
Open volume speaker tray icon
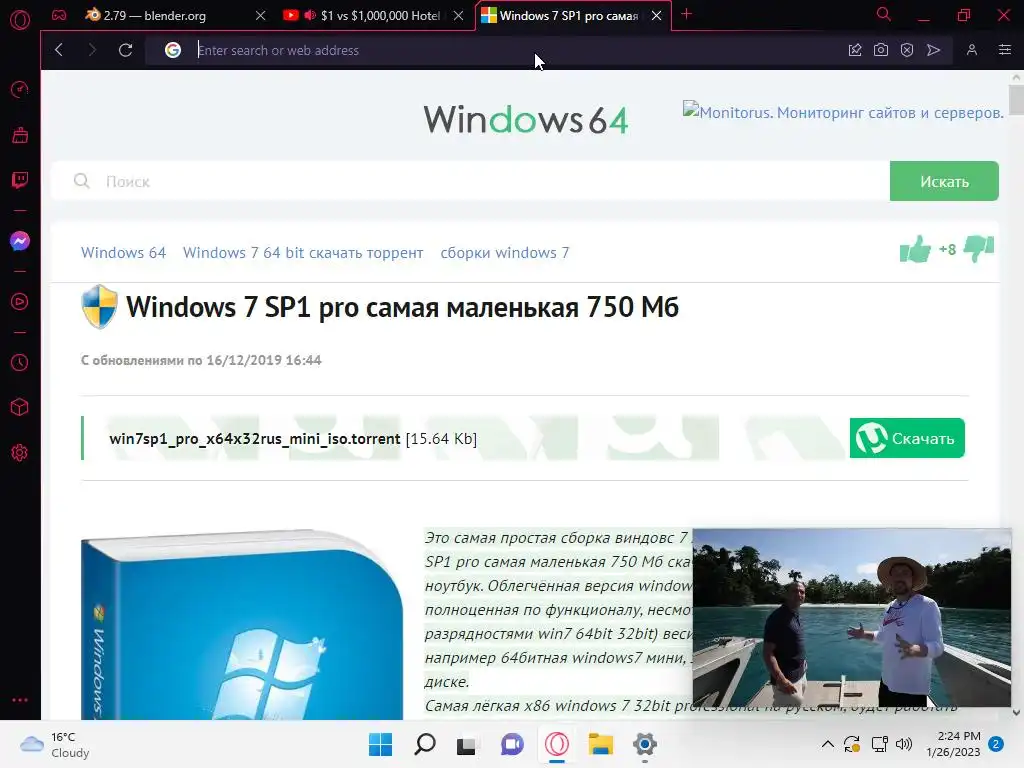click(x=904, y=744)
